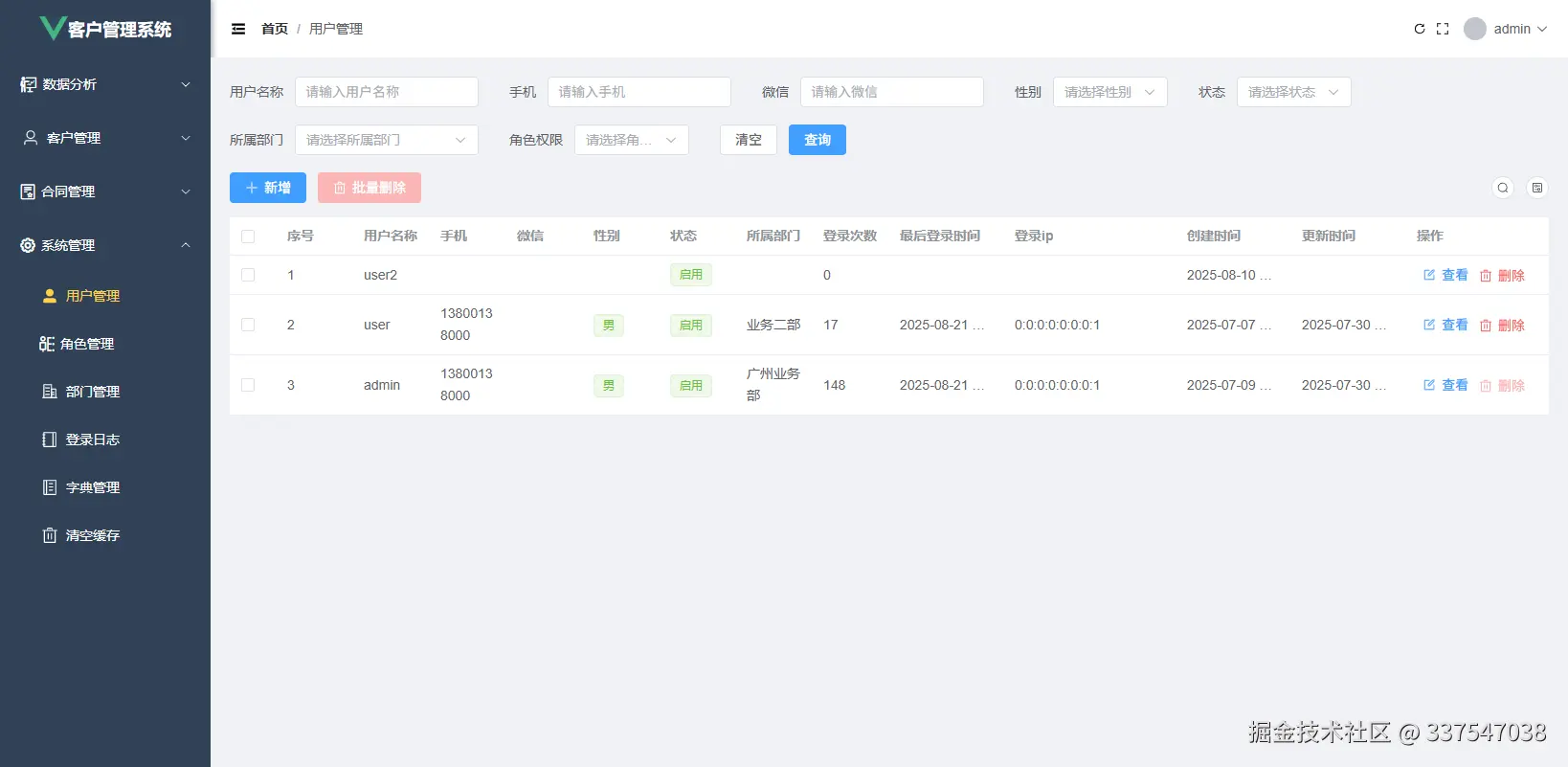Expand the 合同管理 menu chevron
The image size is (1568, 767).
coord(186,192)
